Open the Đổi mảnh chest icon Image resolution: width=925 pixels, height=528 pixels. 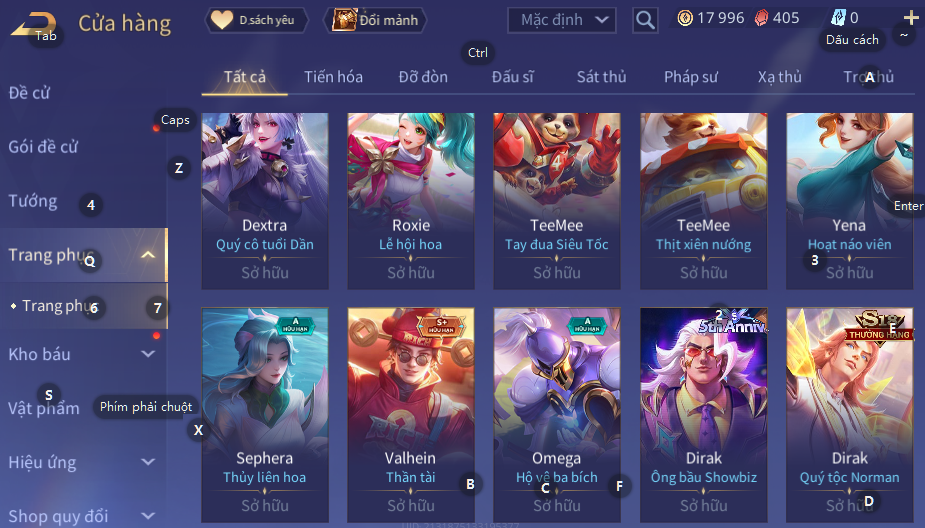pyautogui.click(x=344, y=20)
